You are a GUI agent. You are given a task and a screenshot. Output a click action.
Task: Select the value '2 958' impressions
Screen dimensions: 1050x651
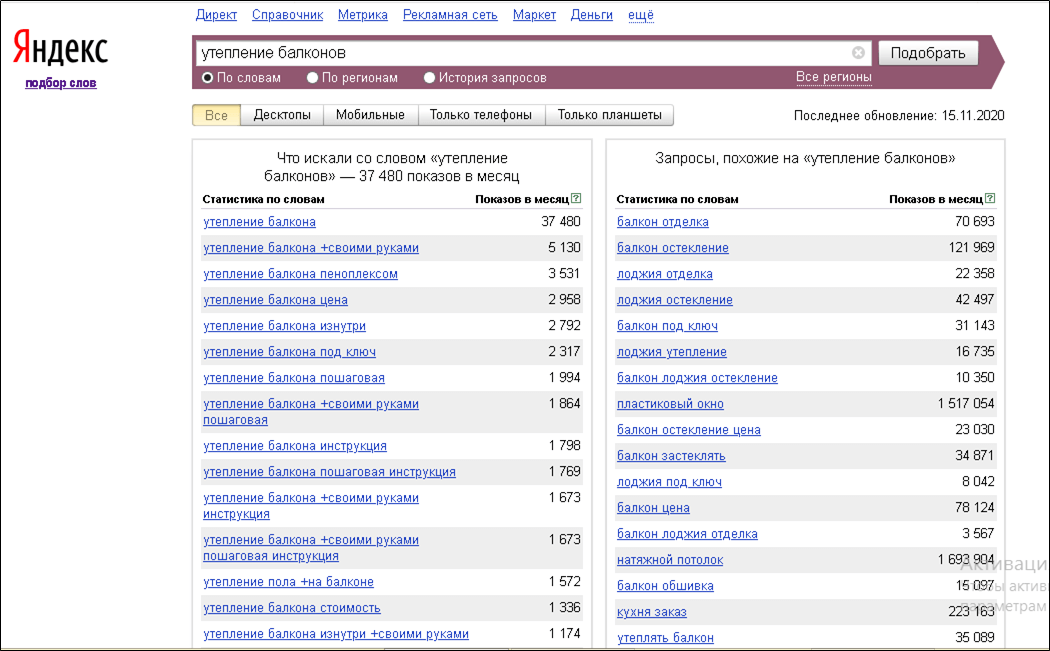pyautogui.click(x=564, y=300)
